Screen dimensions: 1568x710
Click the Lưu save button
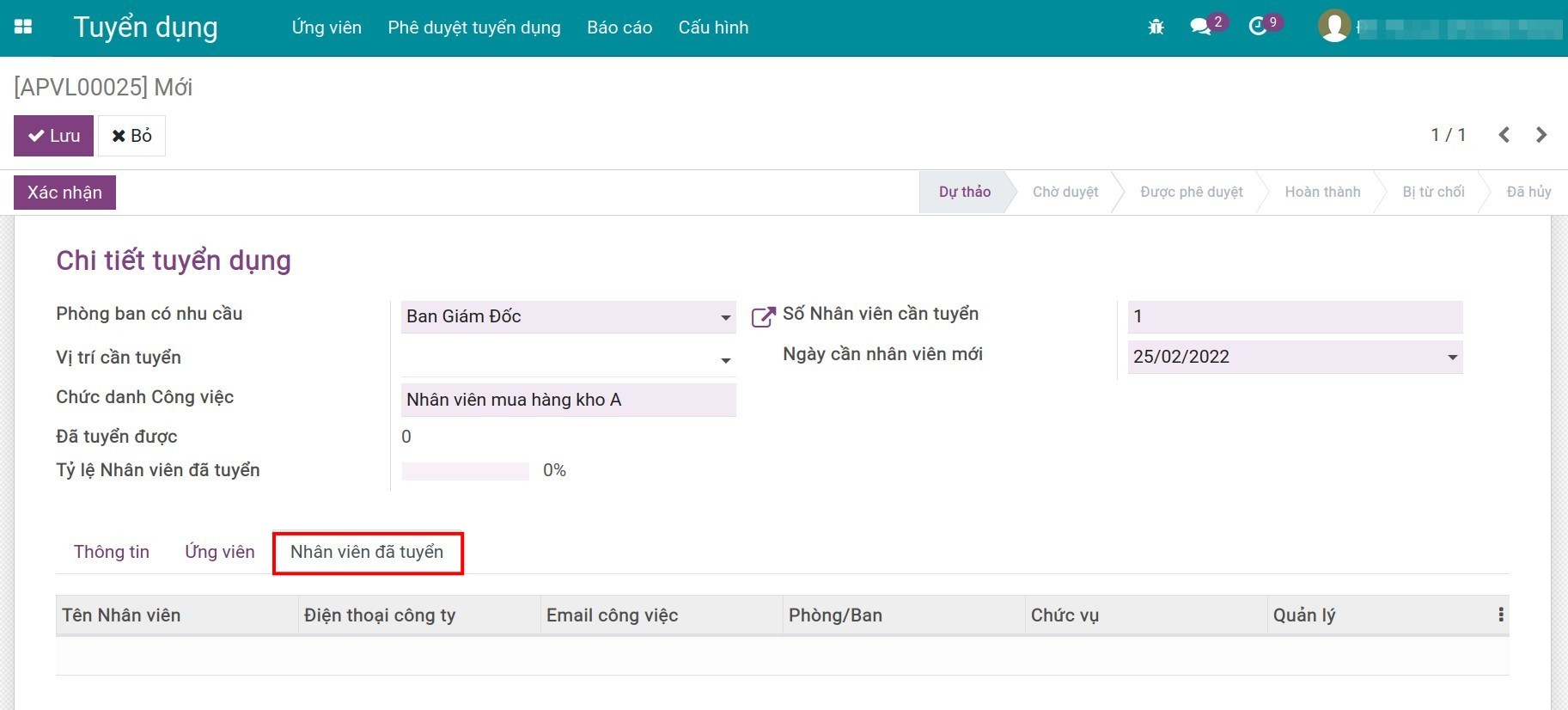[x=53, y=136]
